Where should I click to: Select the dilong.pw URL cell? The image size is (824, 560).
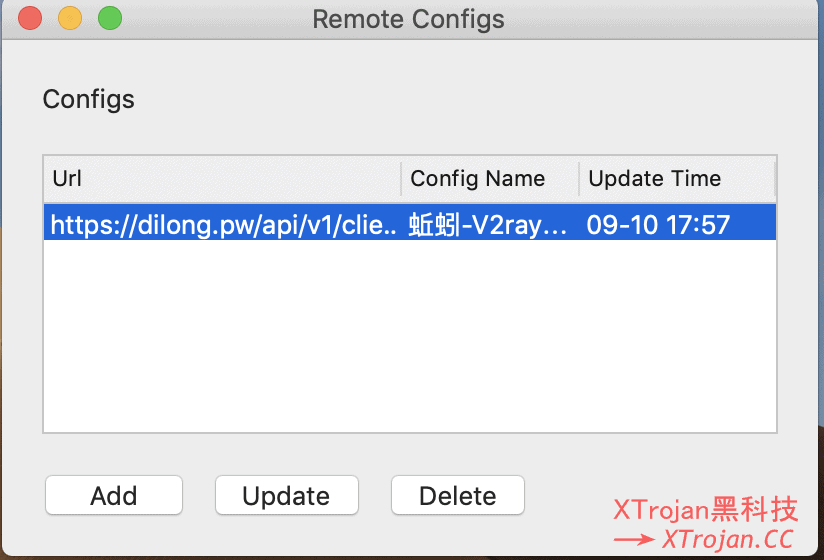pyautogui.click(x=223, y=225)
